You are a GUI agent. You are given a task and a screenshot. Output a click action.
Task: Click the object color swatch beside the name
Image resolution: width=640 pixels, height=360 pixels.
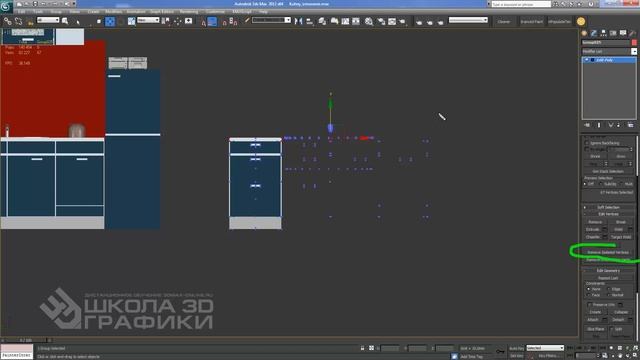click(x=634, y=42)
